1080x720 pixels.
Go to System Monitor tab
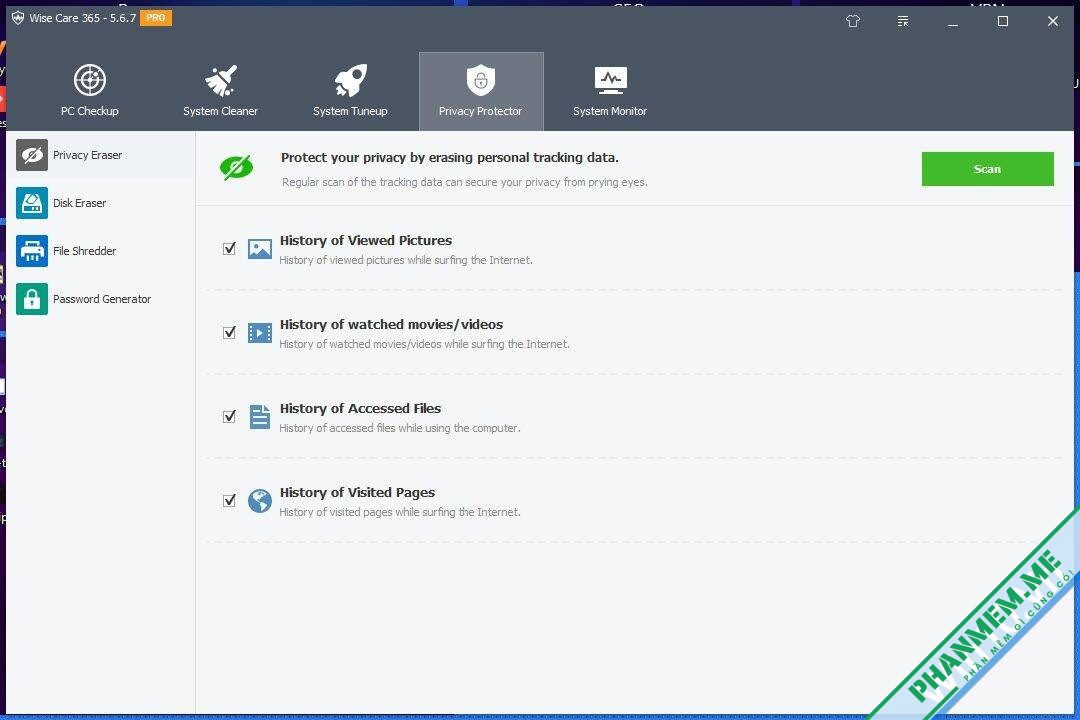click(x=610, y=92)
